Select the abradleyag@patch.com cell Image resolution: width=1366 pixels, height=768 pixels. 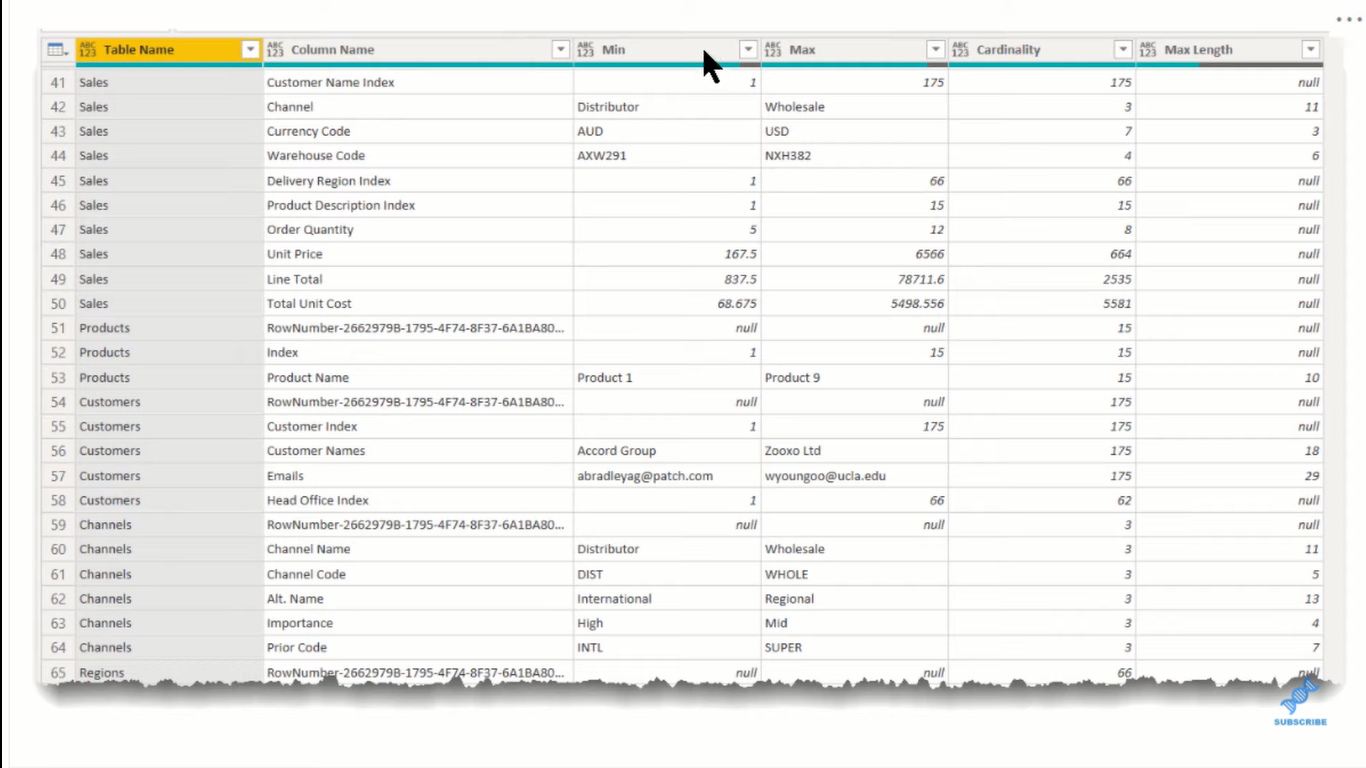click(x=667, y=476)
